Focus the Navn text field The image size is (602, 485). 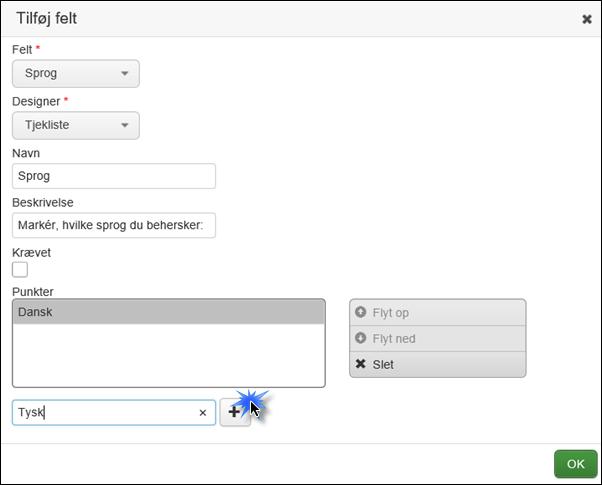point(114,176)
